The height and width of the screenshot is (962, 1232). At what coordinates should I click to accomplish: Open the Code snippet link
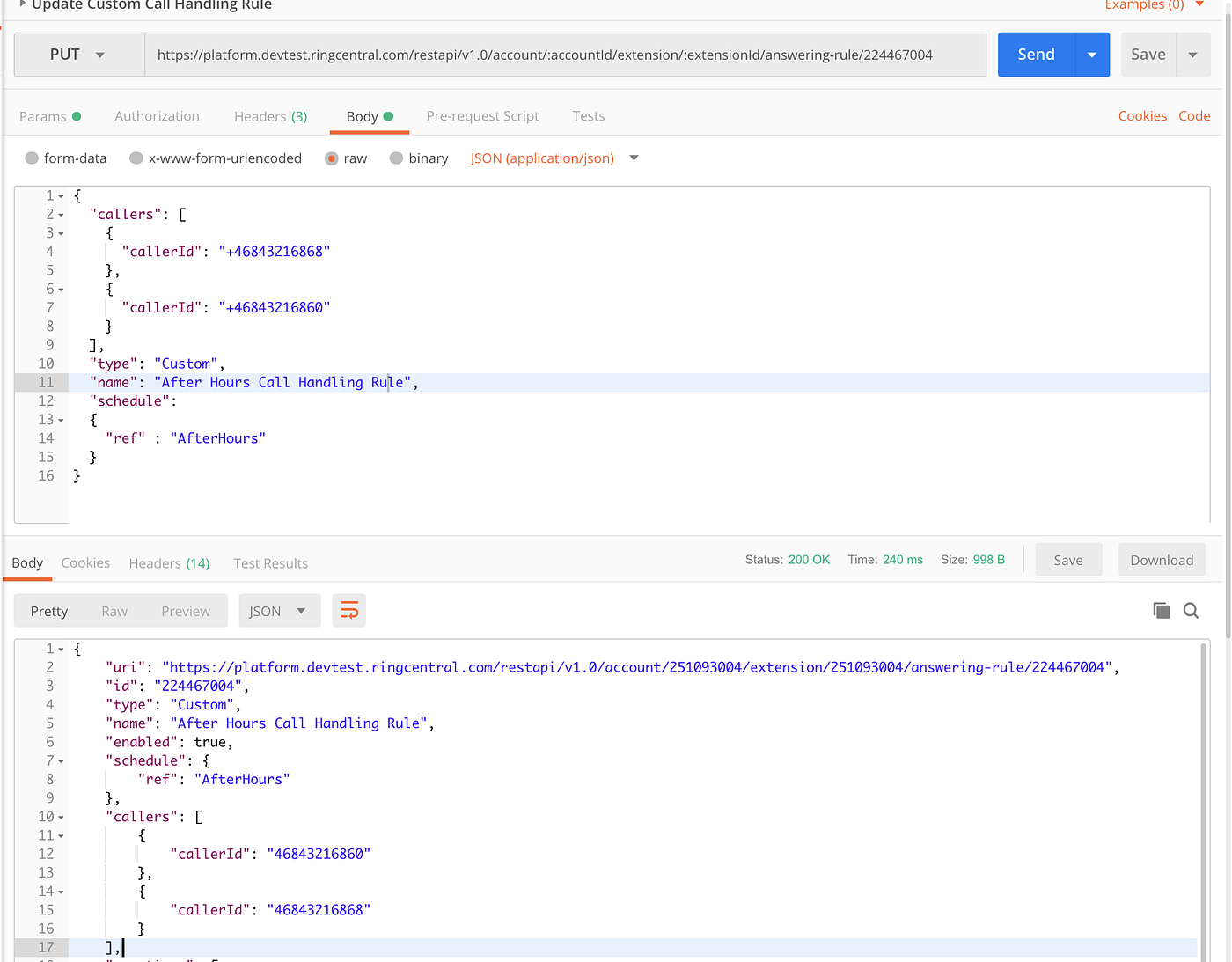click(x=1194, y=115)
